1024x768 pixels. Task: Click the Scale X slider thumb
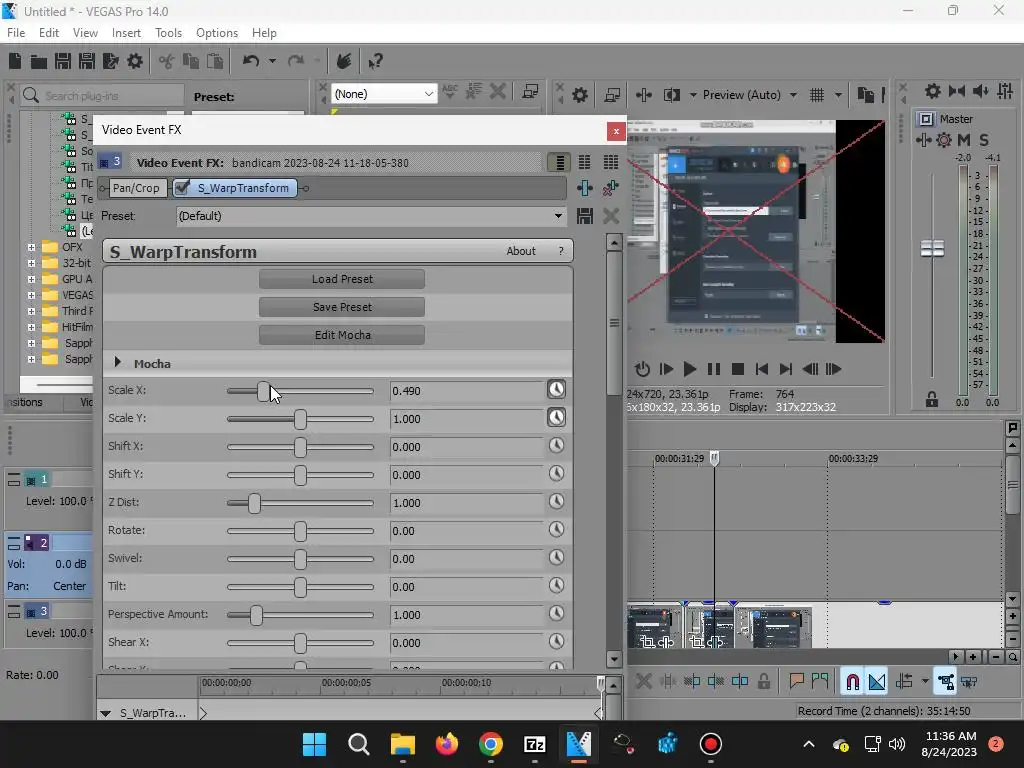click(x=263, y=391)
